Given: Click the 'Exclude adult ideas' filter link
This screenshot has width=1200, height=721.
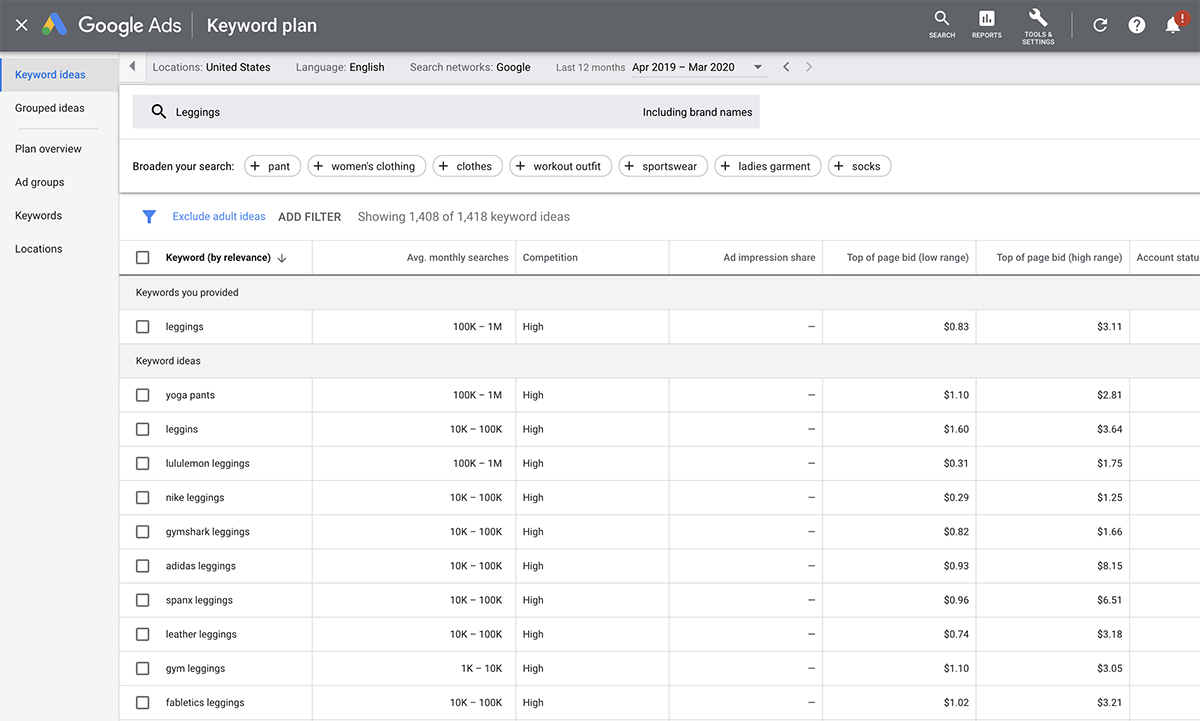Looking at the screenshot, I should coord(219,216).
